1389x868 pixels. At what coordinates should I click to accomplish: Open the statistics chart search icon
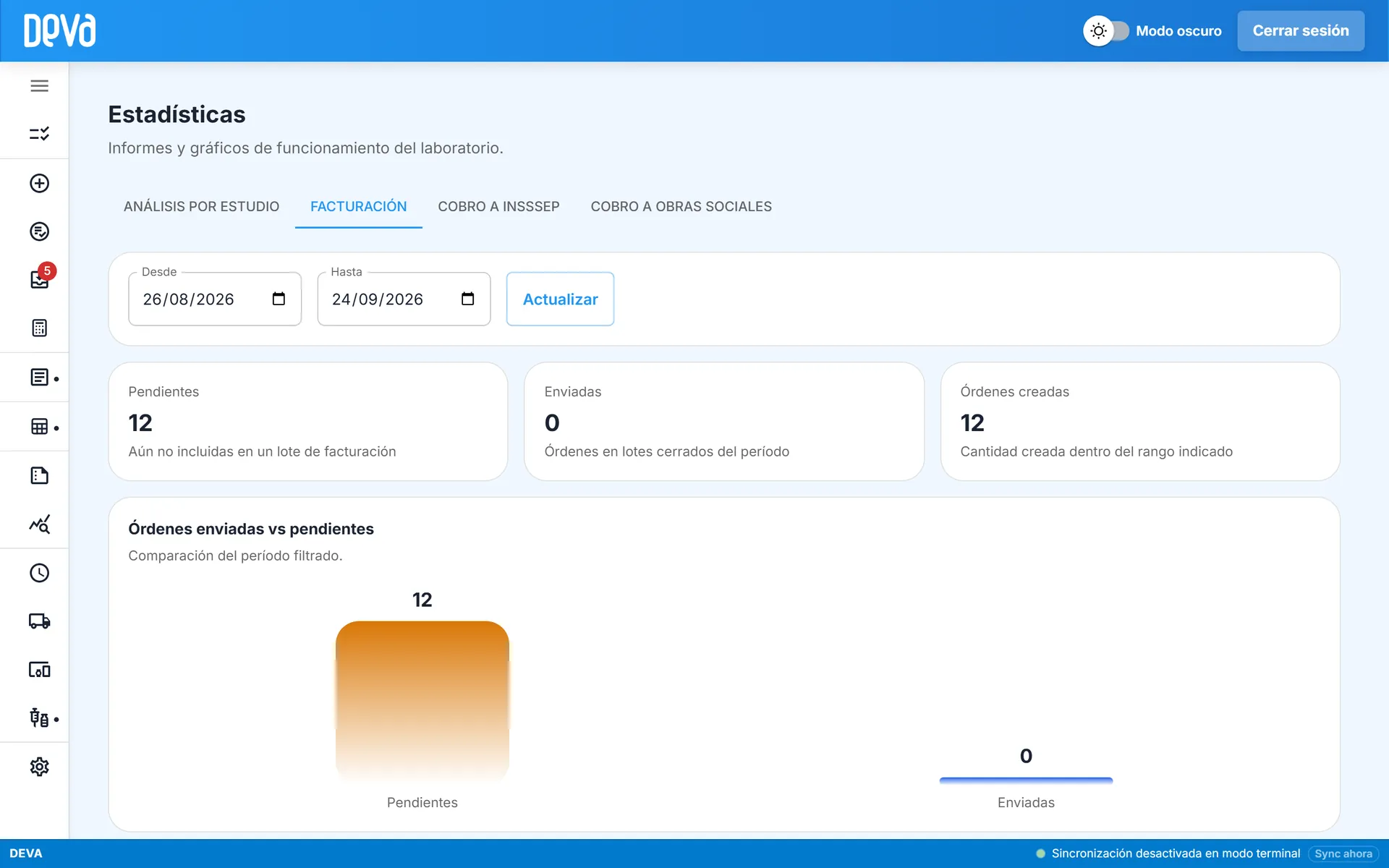click(x=39, y=524)
